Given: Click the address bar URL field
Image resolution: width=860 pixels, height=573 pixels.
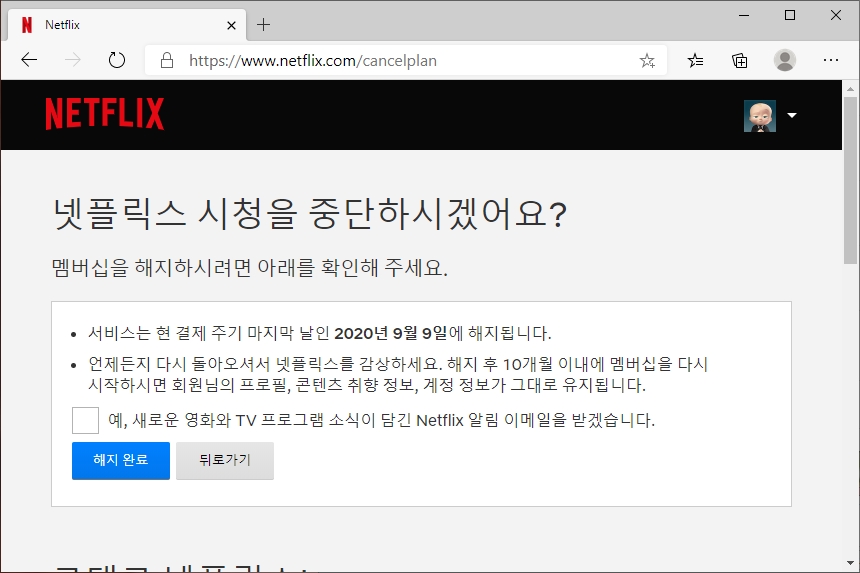Looking at the screenshot, I should pos(406,60).
